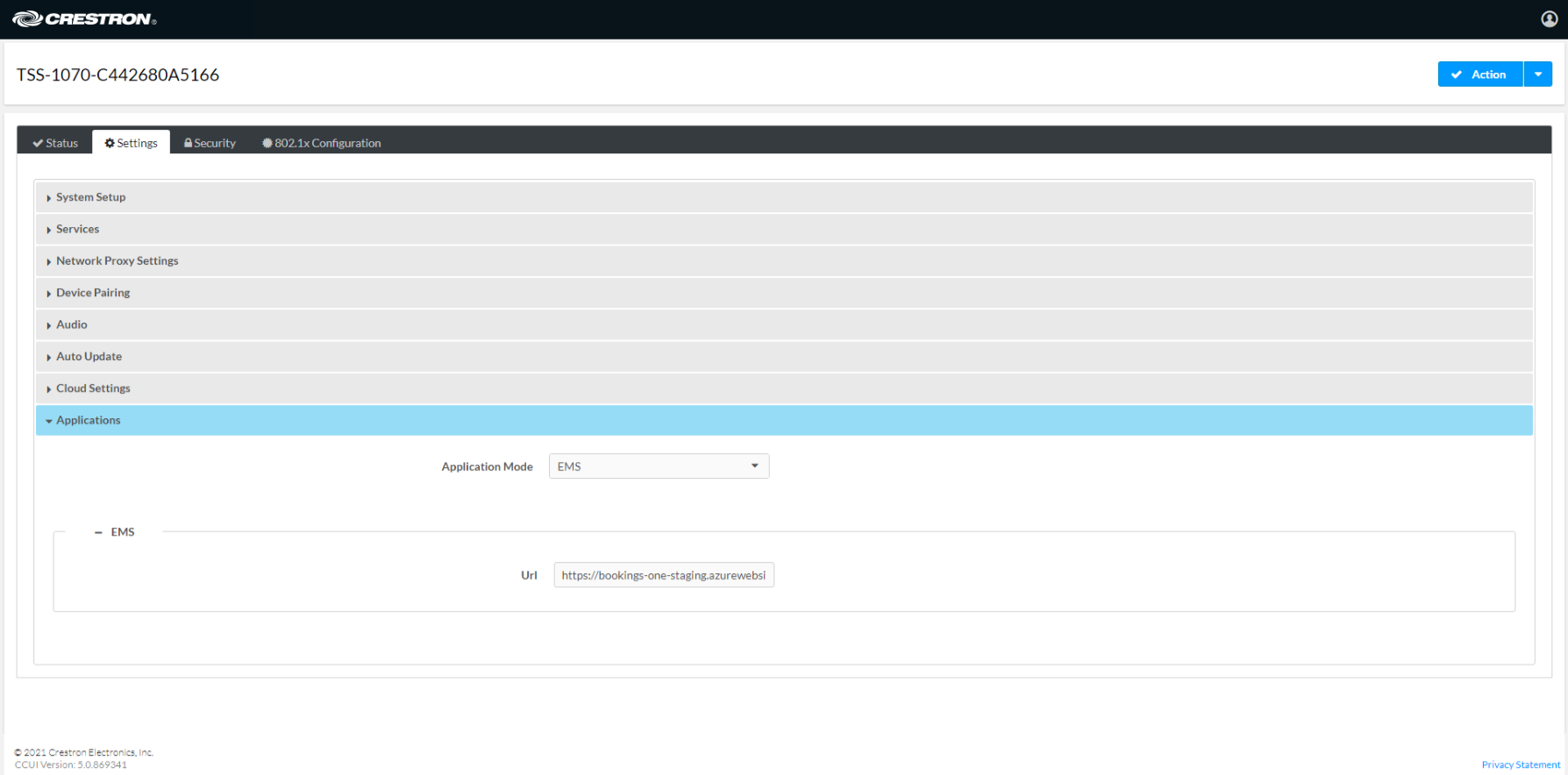Expand the Services section
The height and width of the screenshot is (775, 1568).
point(77,229)
